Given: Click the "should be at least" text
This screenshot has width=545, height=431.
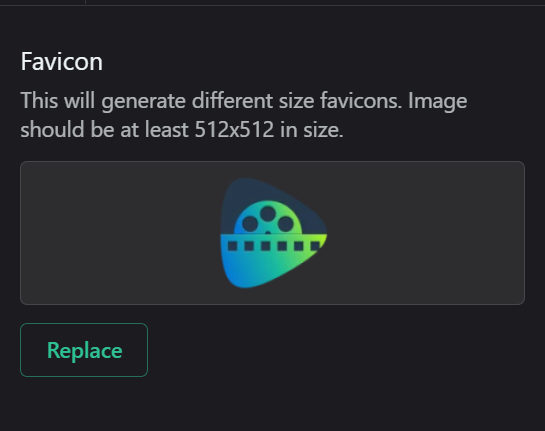Looking at the screenshot, I should pos(104,130).
